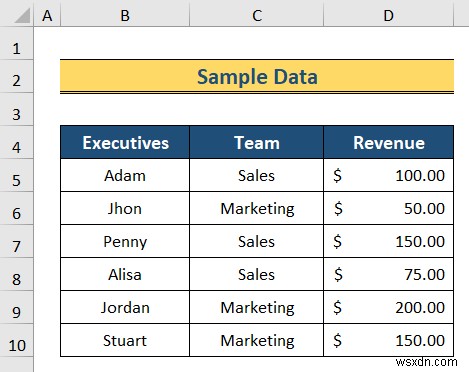Select the Executives header cell
This screenshot has width=469, height=372.
pos(125,142)
